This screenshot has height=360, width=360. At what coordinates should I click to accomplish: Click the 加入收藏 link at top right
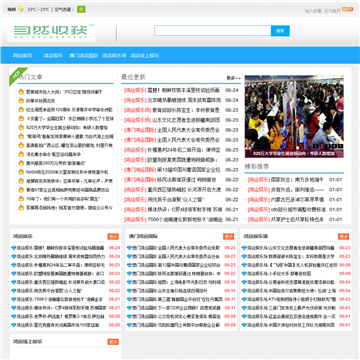[313, 11]
